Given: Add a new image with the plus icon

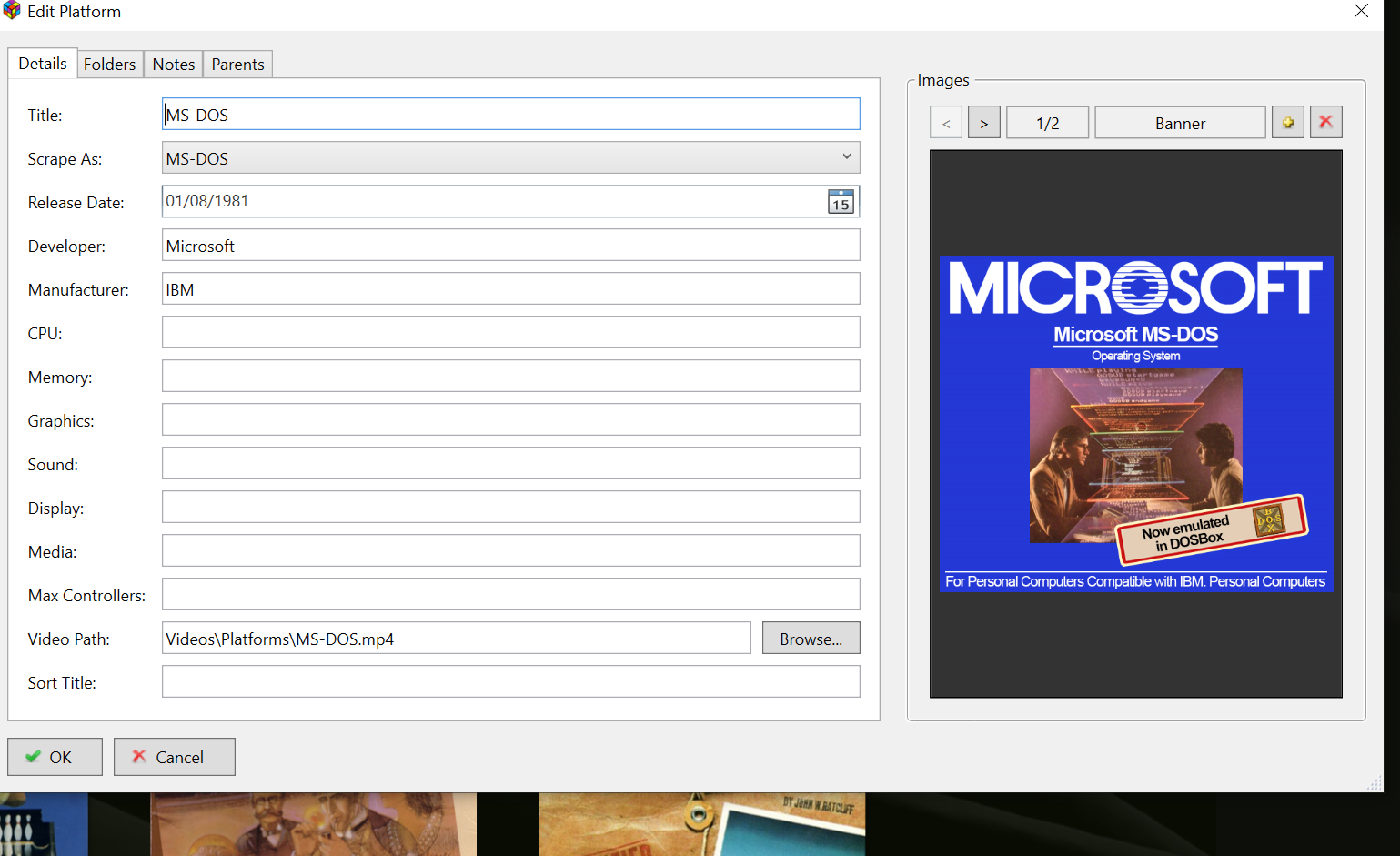Looking at the screenshot, I should 1287,122.
